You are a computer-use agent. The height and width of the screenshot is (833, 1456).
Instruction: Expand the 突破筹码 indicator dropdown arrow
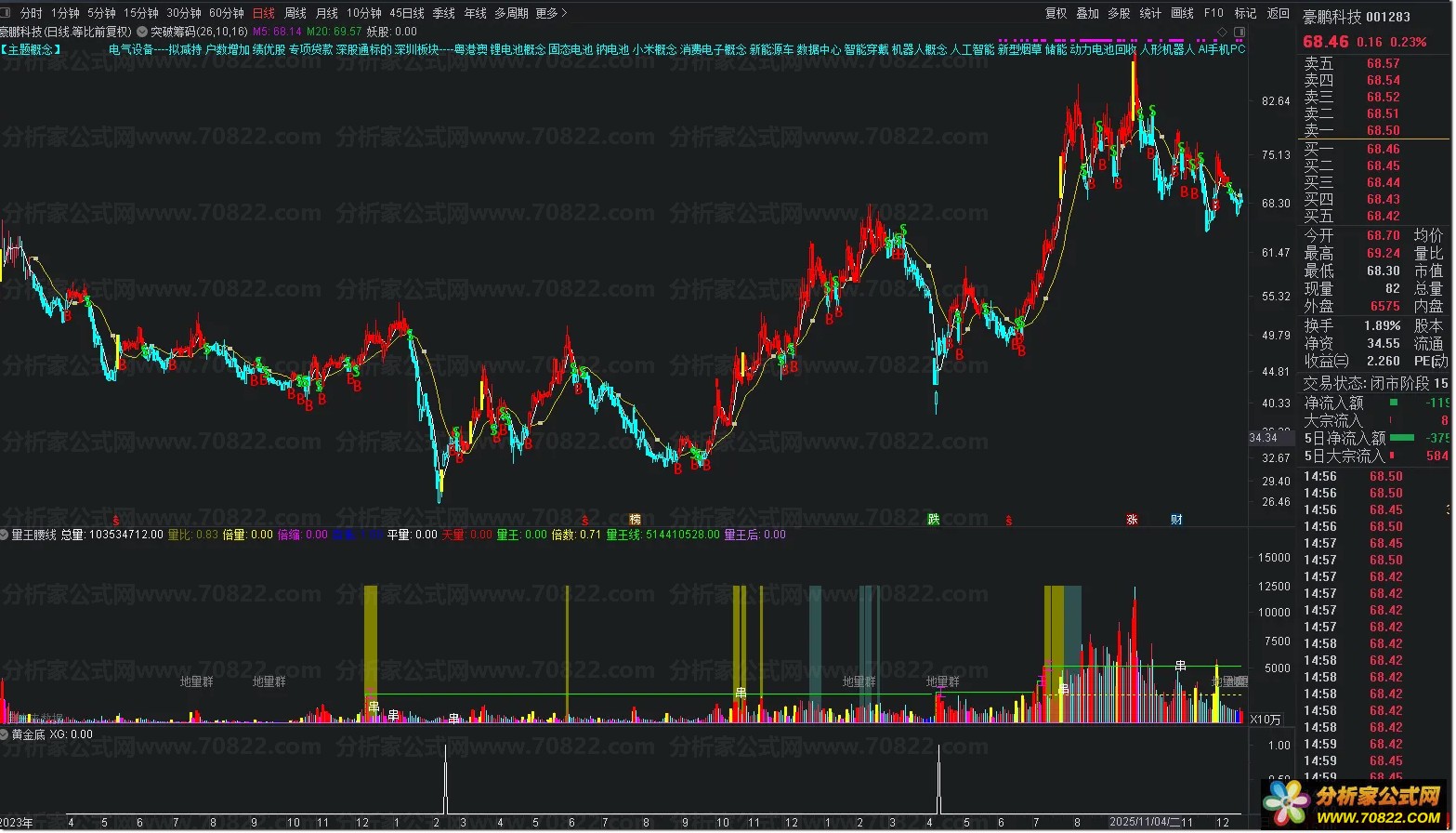pyautogui.click(x=141, y=31)
